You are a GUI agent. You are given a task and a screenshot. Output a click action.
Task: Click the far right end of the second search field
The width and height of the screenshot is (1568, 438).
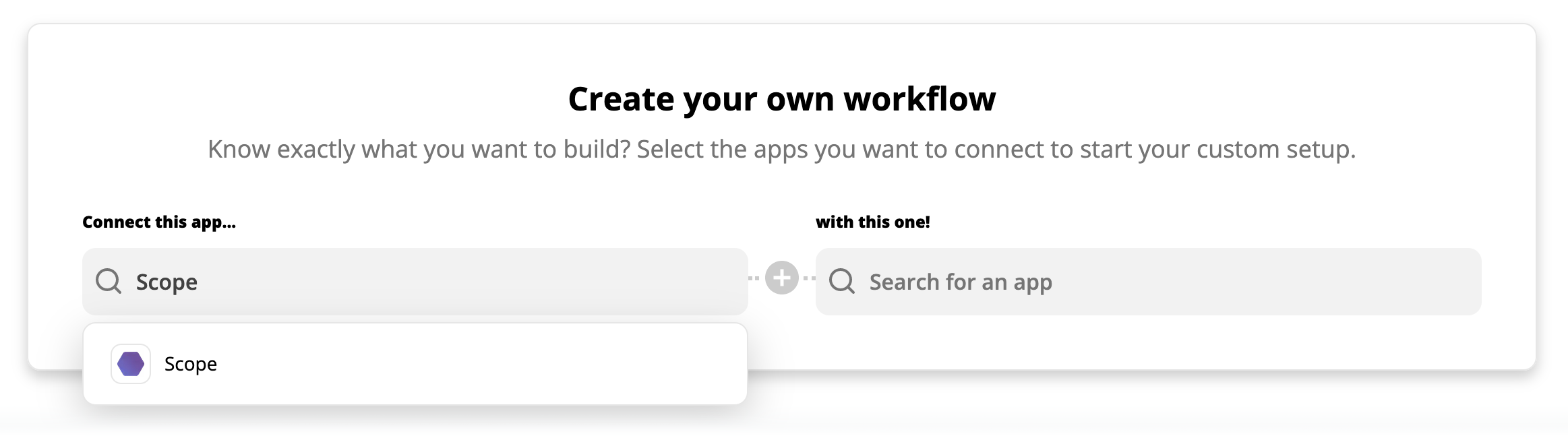(1449, 282)
